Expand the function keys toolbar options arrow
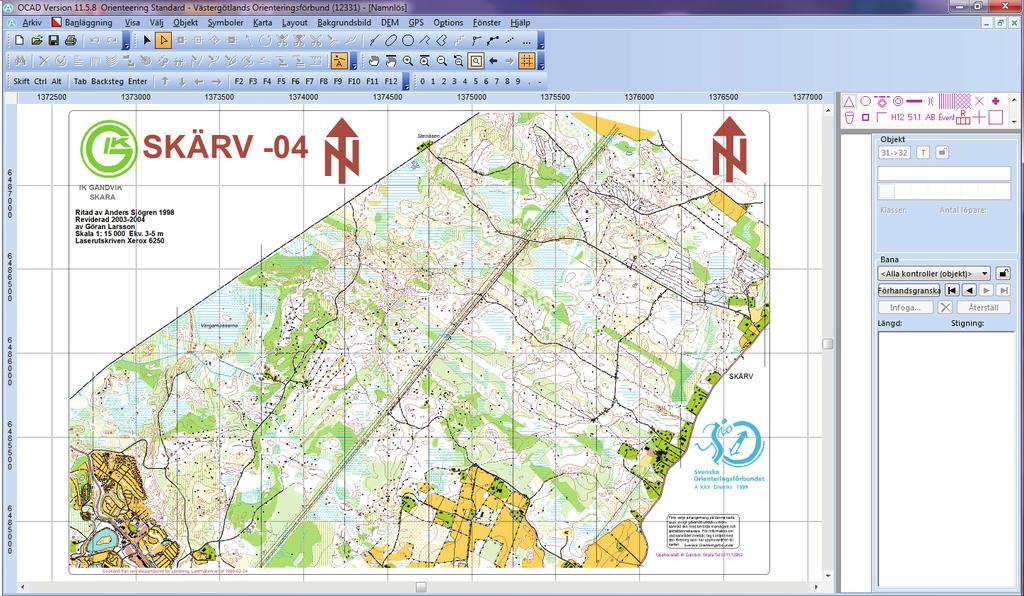This screenshot has width=1024, height=596. click(406, 82)
